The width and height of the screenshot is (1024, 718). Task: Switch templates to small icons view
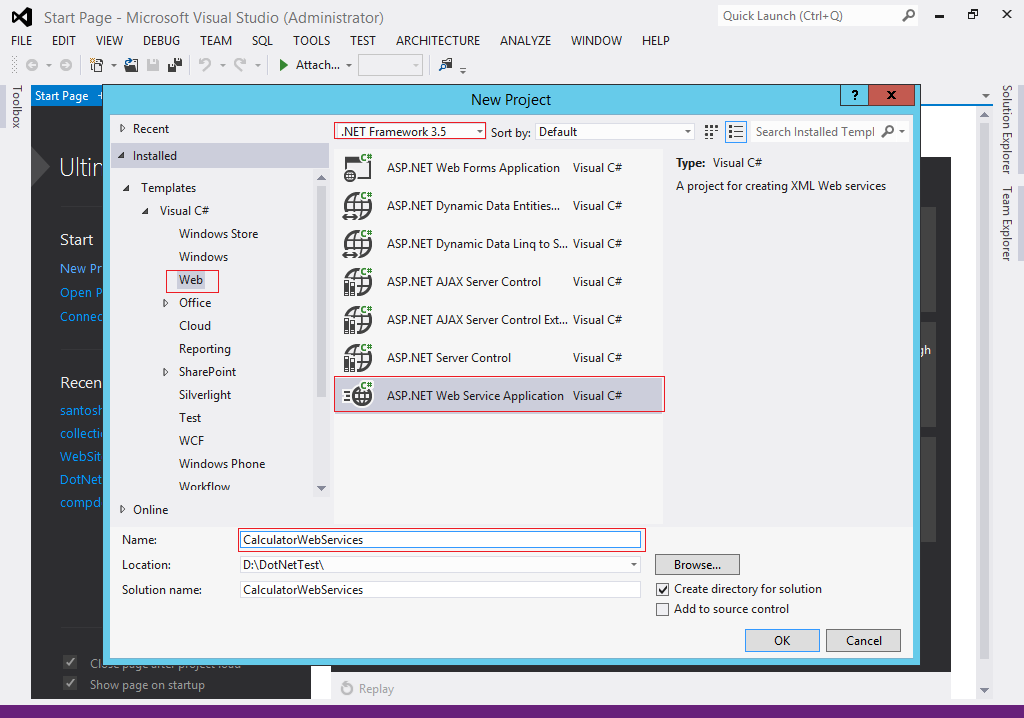(711, 132)
